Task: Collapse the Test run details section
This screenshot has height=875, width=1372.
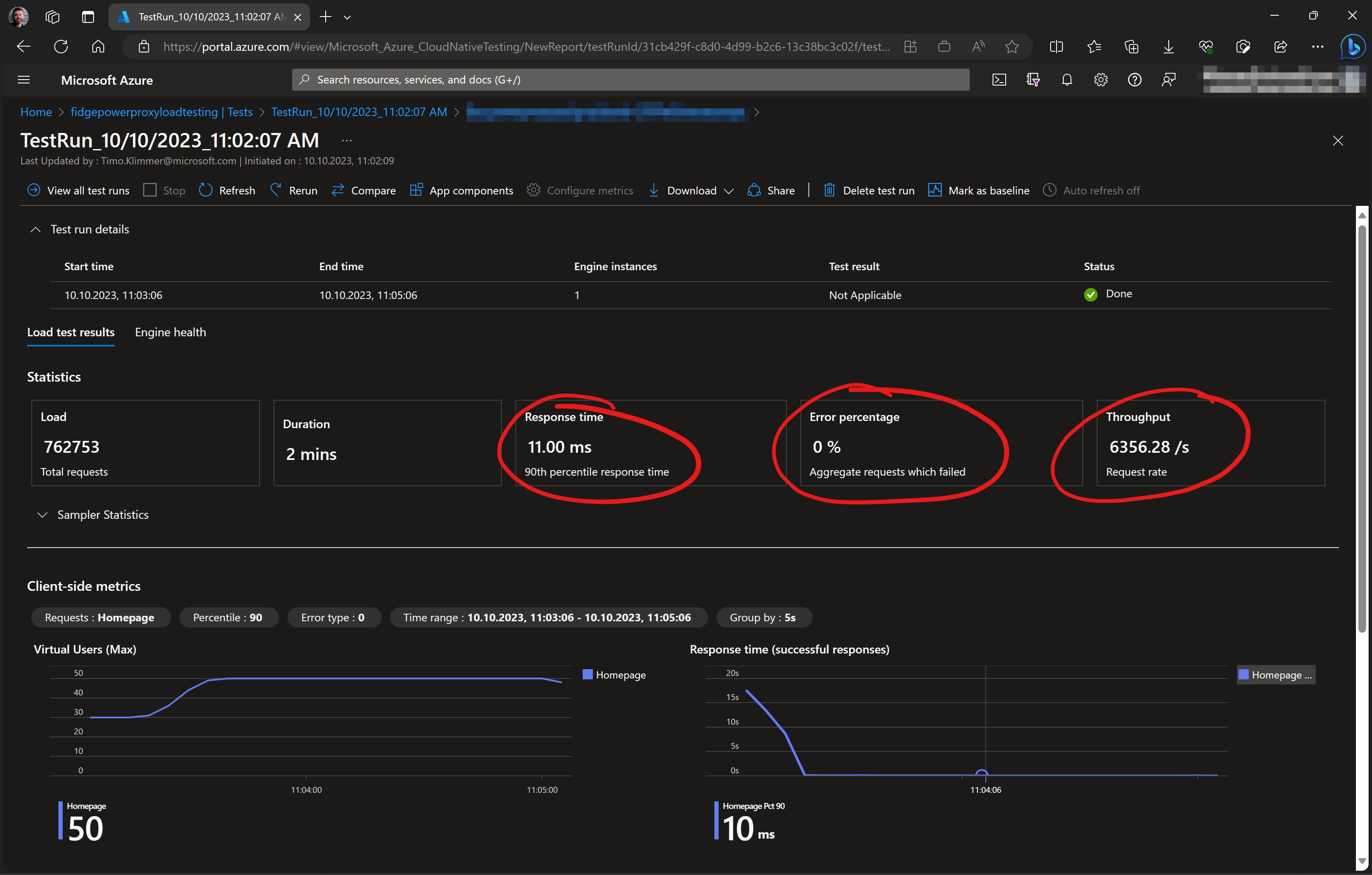Action: pyautogui.click(x=35, y=229)
